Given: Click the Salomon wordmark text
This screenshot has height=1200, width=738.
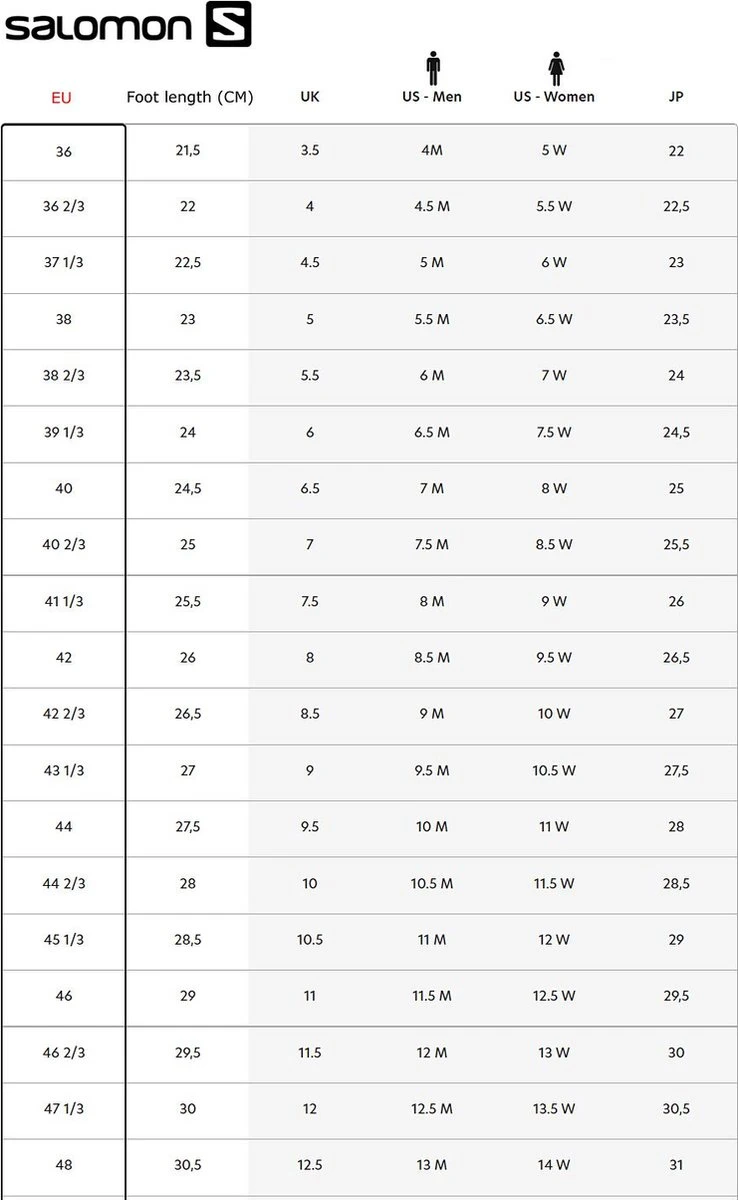Looking at the screenshot, I should pos(101,27).
